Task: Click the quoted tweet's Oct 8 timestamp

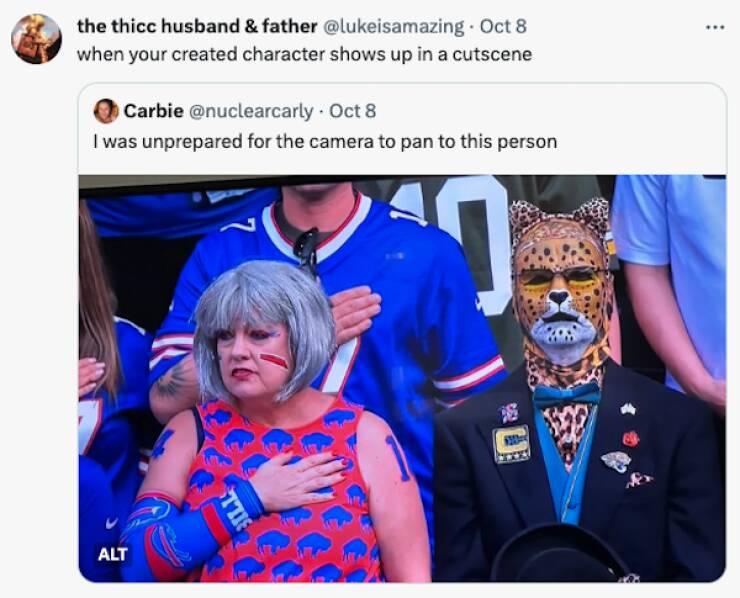Action: (352, 111)
